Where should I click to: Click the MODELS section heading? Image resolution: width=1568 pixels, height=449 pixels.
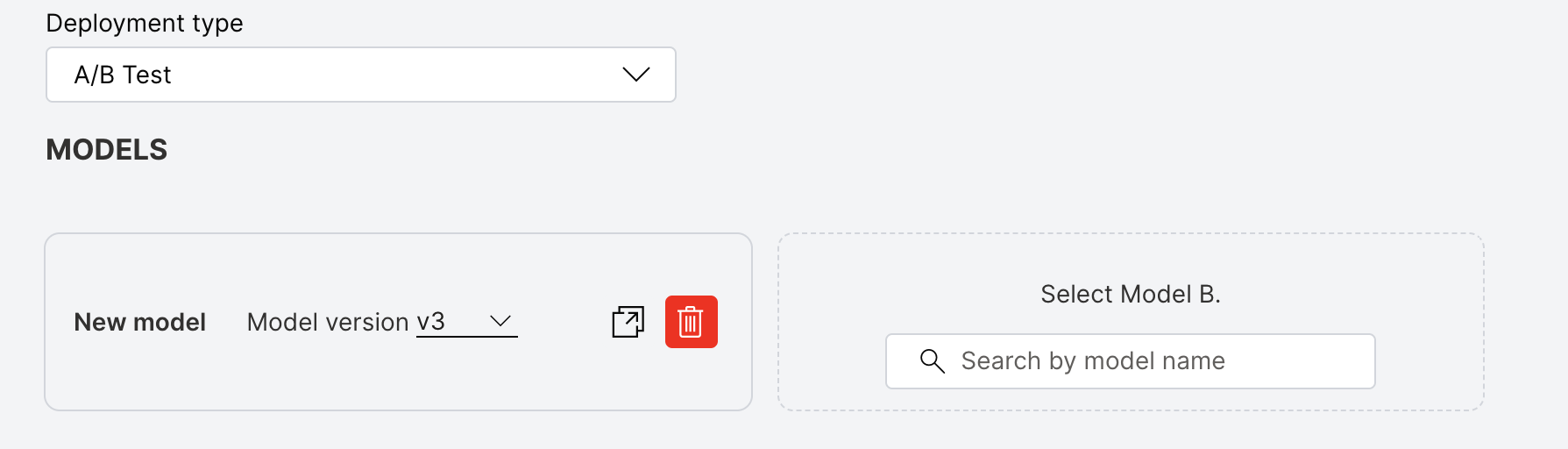point(106,150)
